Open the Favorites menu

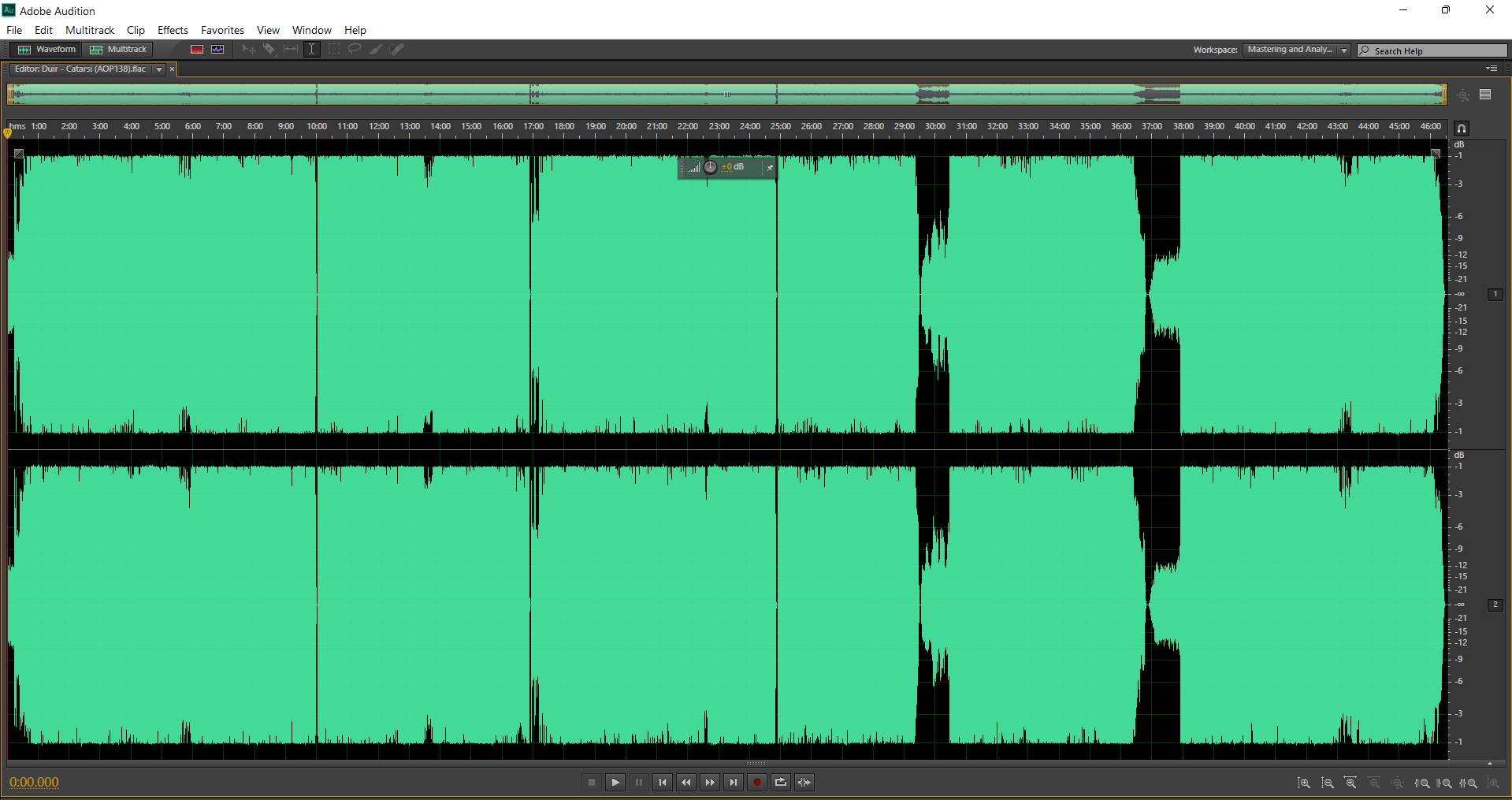pyautogui.click(x=222, y=30)
